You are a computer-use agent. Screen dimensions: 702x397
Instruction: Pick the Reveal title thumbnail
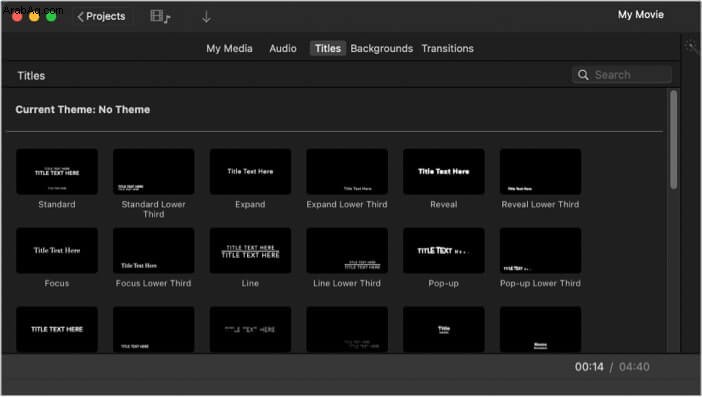click(x=444, y=171)
